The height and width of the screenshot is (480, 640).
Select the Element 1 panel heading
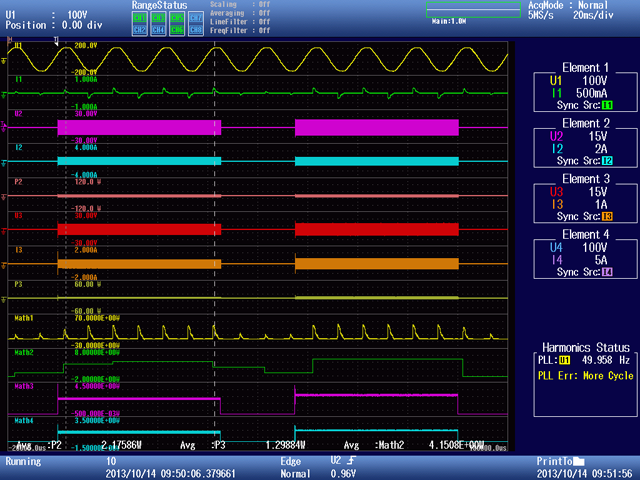pyautogui.click(x=585, y=67)
